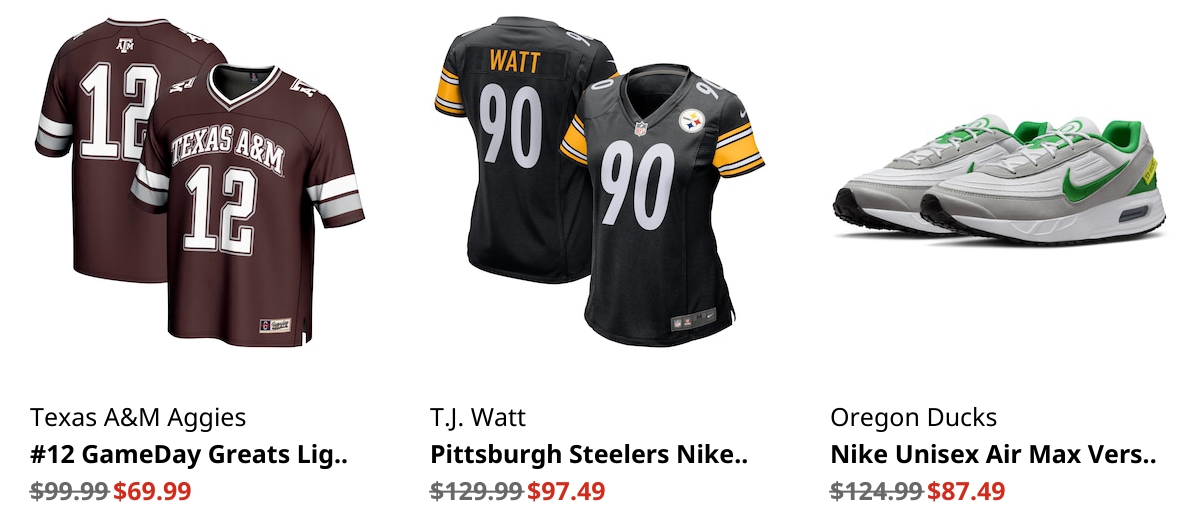
Task: Click the $87.49 sale price
Action: point(966,491)
